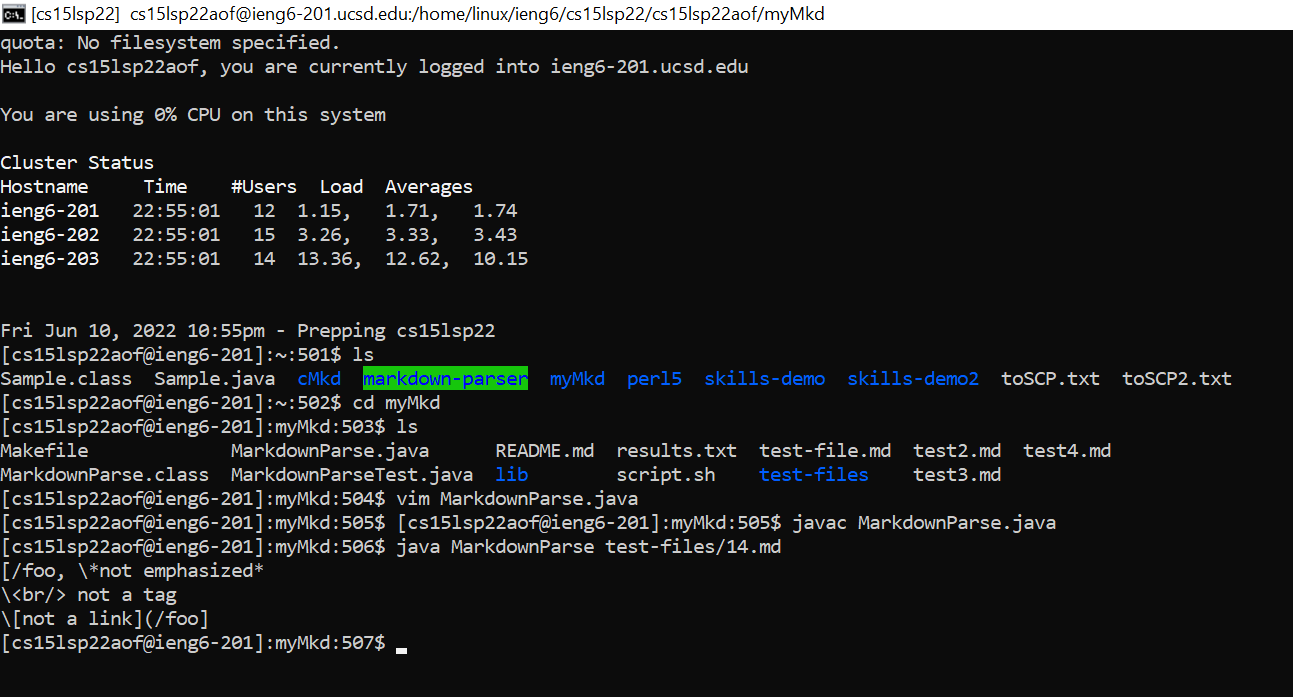Screen dimensions: 1293x697
Task: Click the blue skills-demo2 directory name
Action: pos(913,379)
